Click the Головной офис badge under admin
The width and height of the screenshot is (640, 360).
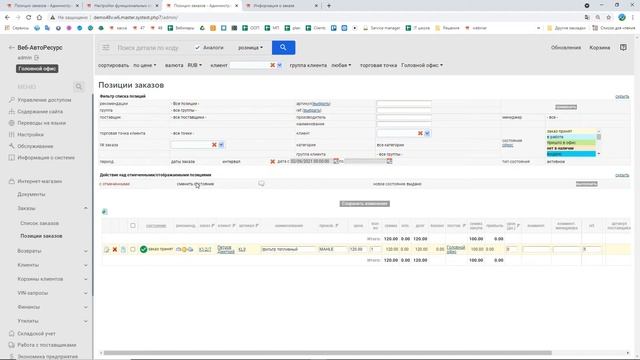pyautogui.click(x=37, y=69)
